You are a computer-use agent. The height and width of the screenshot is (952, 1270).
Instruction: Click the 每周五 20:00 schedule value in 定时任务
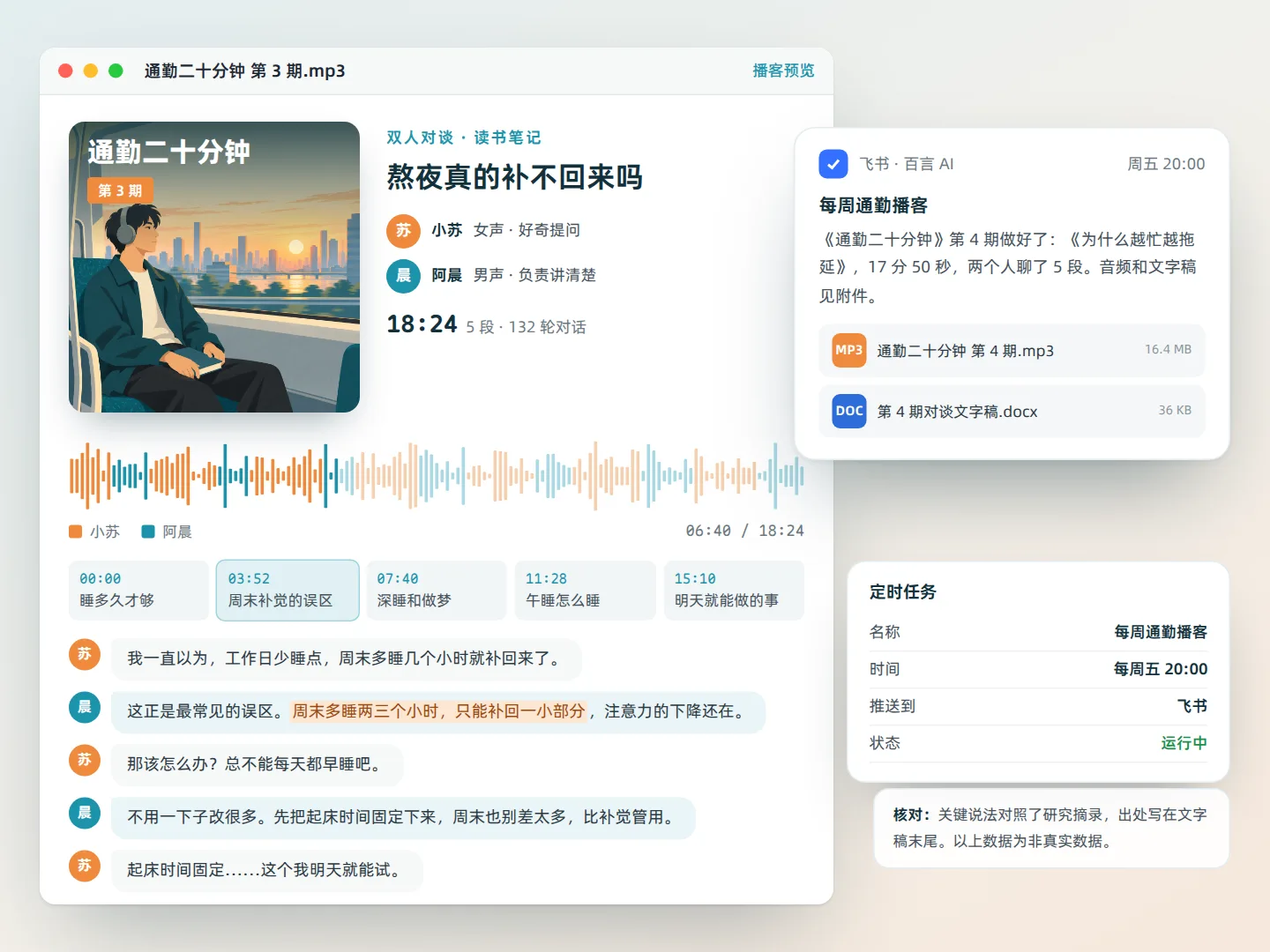(1160, 669)
